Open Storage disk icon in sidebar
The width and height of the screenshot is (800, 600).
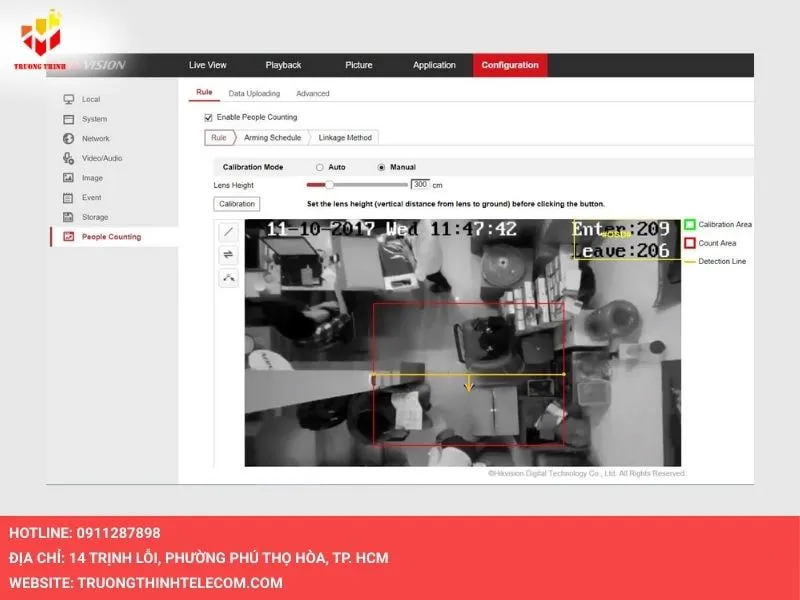[x=68, y=217]
